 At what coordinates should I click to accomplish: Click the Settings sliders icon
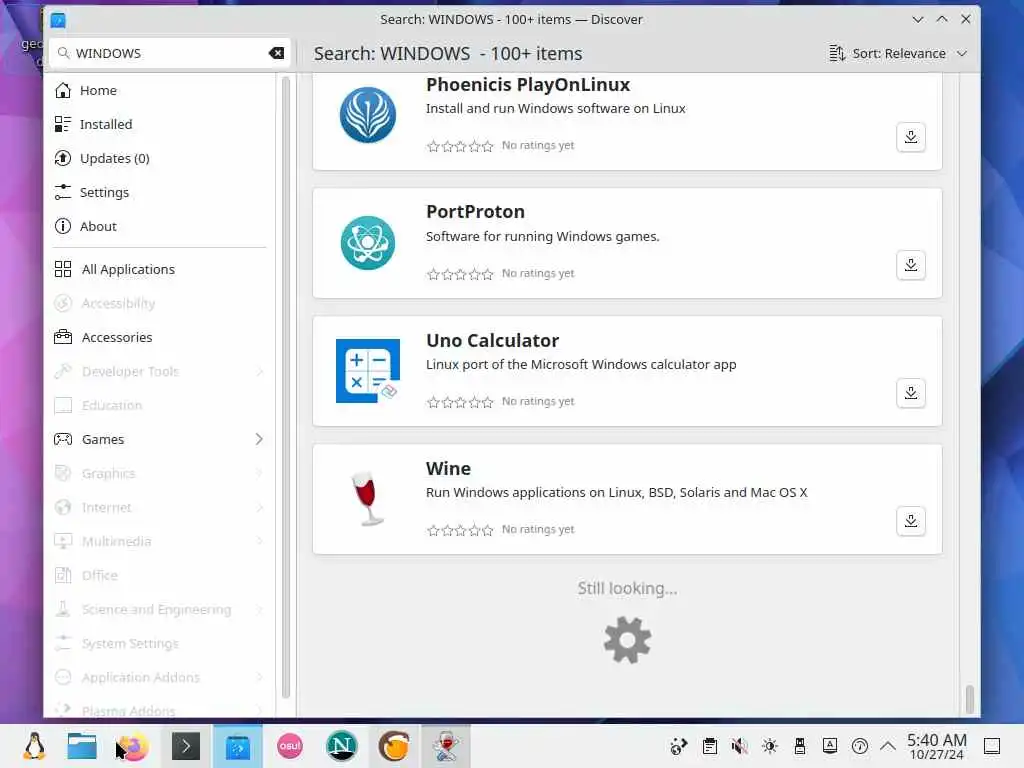coord(63,192)
